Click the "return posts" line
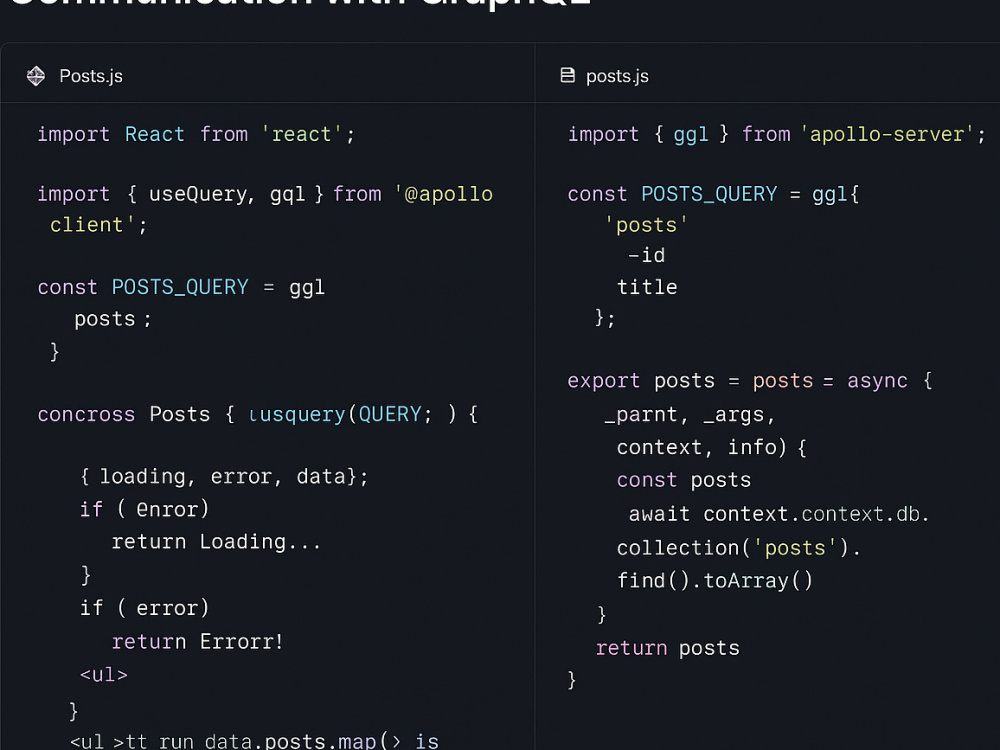This screenshot has height=750, width=1000. [668, 649]
